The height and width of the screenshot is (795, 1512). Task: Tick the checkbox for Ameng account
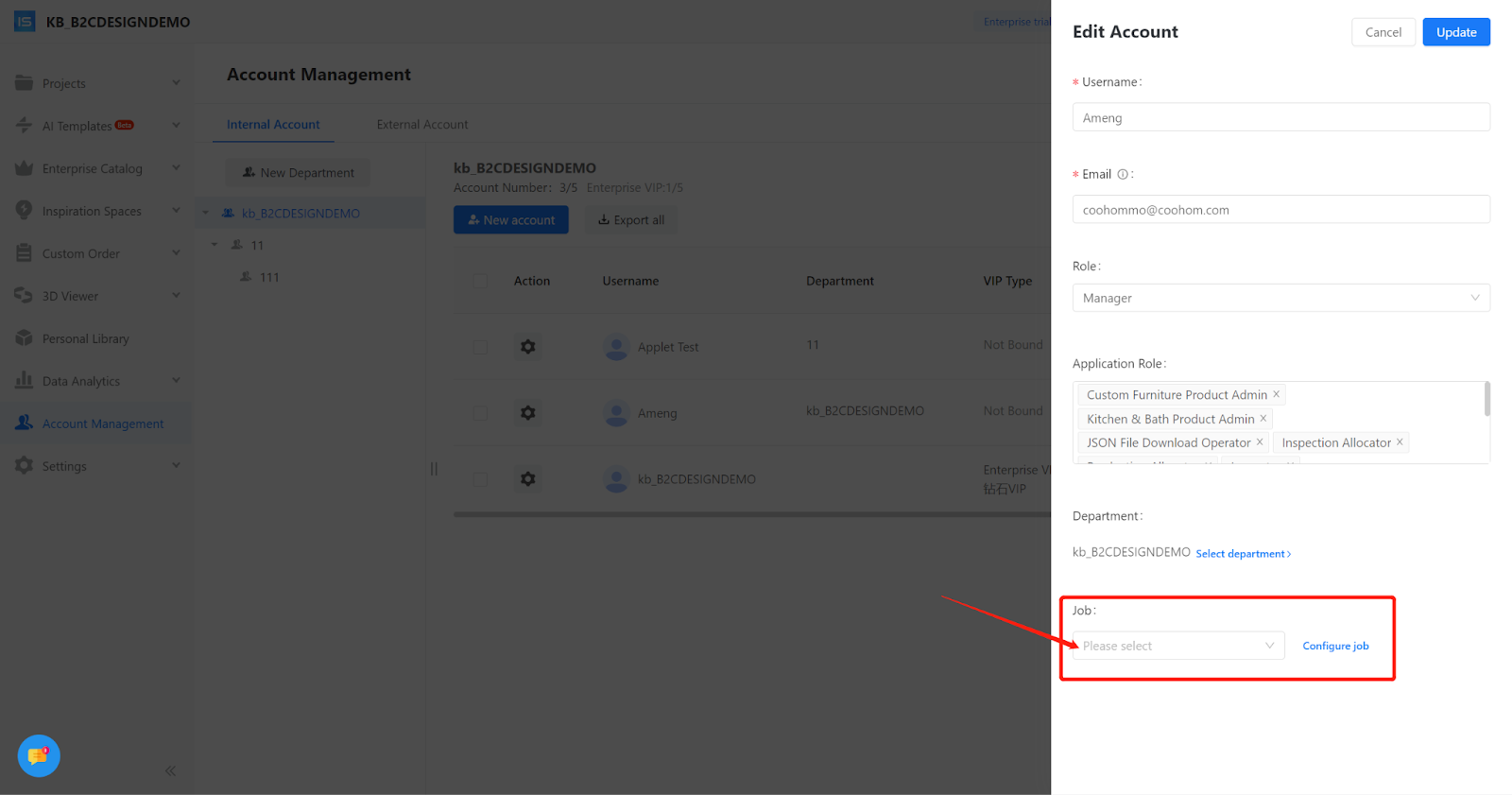click(480, 413)
